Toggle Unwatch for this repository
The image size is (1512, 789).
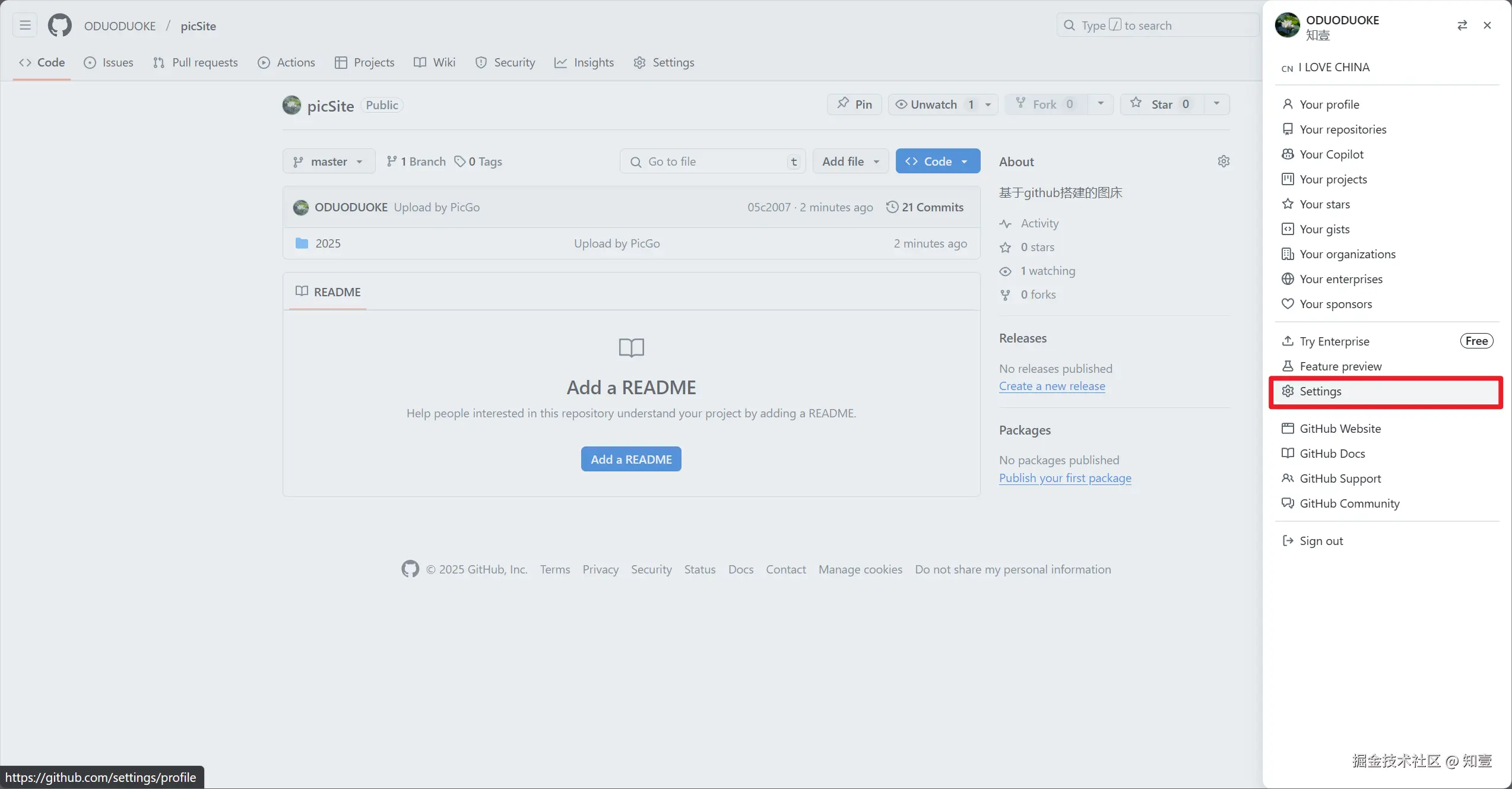click(933, 104)
